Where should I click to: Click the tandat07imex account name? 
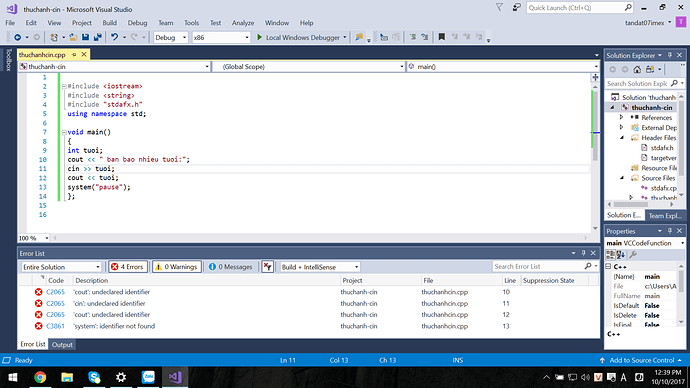[645, 23]
